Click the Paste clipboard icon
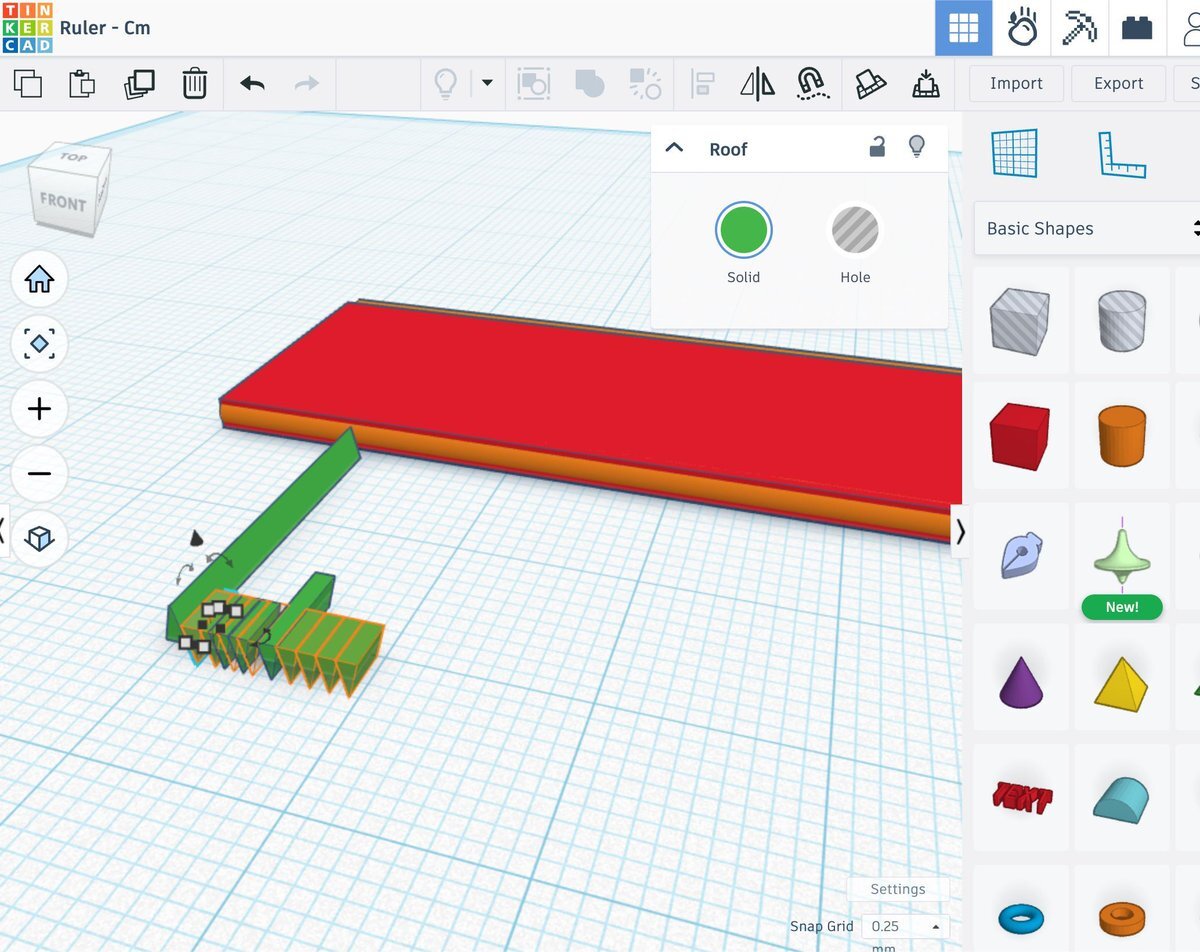 [82, 84]
